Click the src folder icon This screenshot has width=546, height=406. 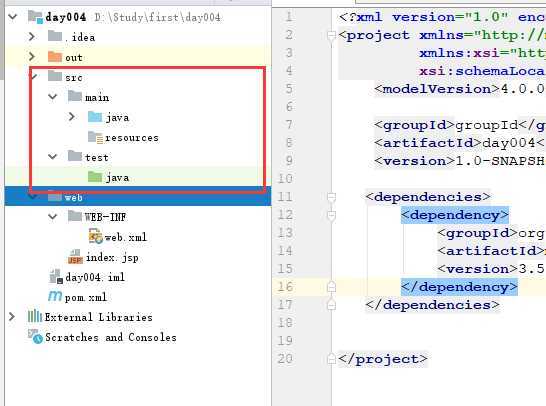tap(55, 76)
